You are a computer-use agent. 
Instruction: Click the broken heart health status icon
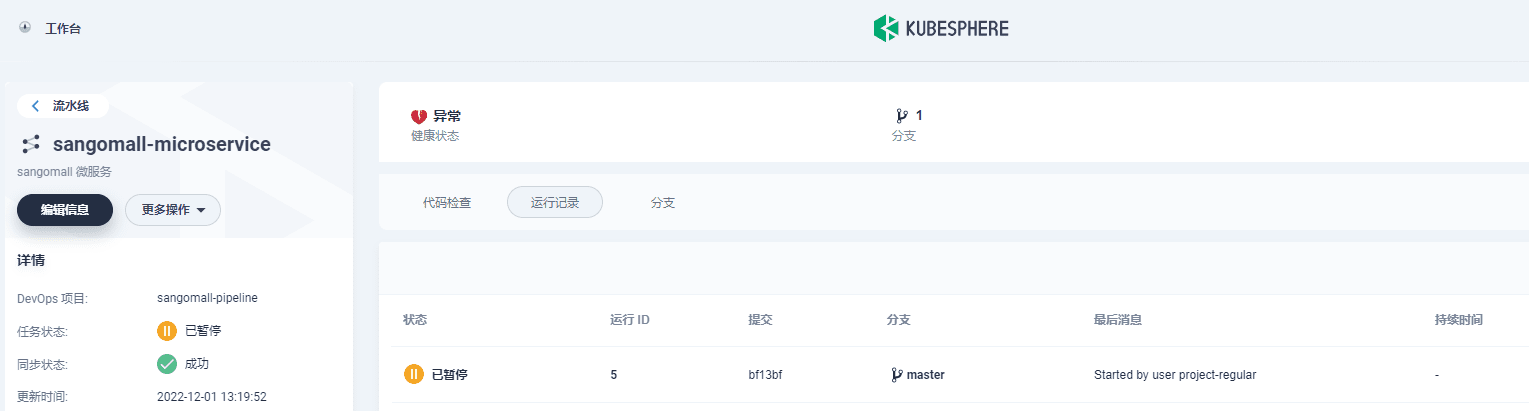point(419,117)
